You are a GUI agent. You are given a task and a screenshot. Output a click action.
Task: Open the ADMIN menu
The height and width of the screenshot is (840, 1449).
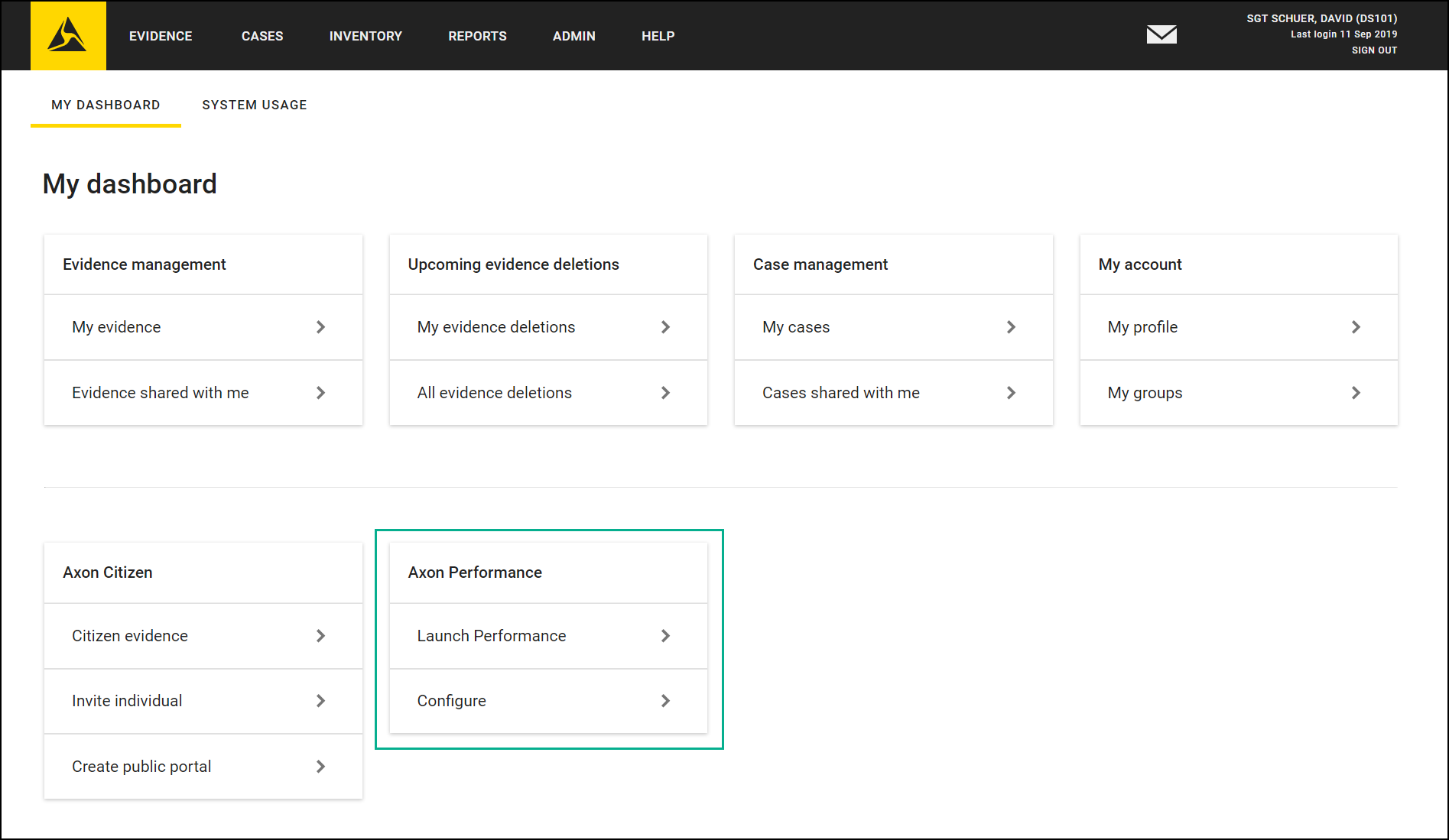(x=573, y=35)
